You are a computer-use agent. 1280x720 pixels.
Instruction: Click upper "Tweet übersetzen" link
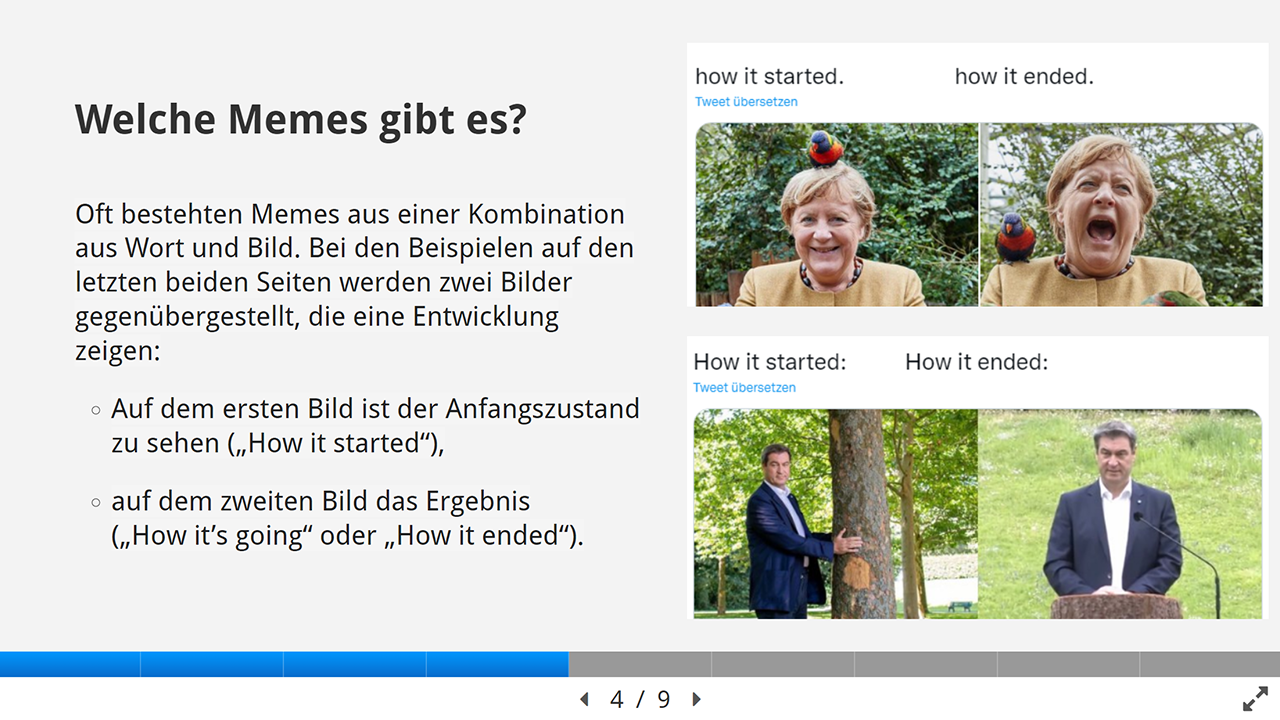[x=746, y=102]
